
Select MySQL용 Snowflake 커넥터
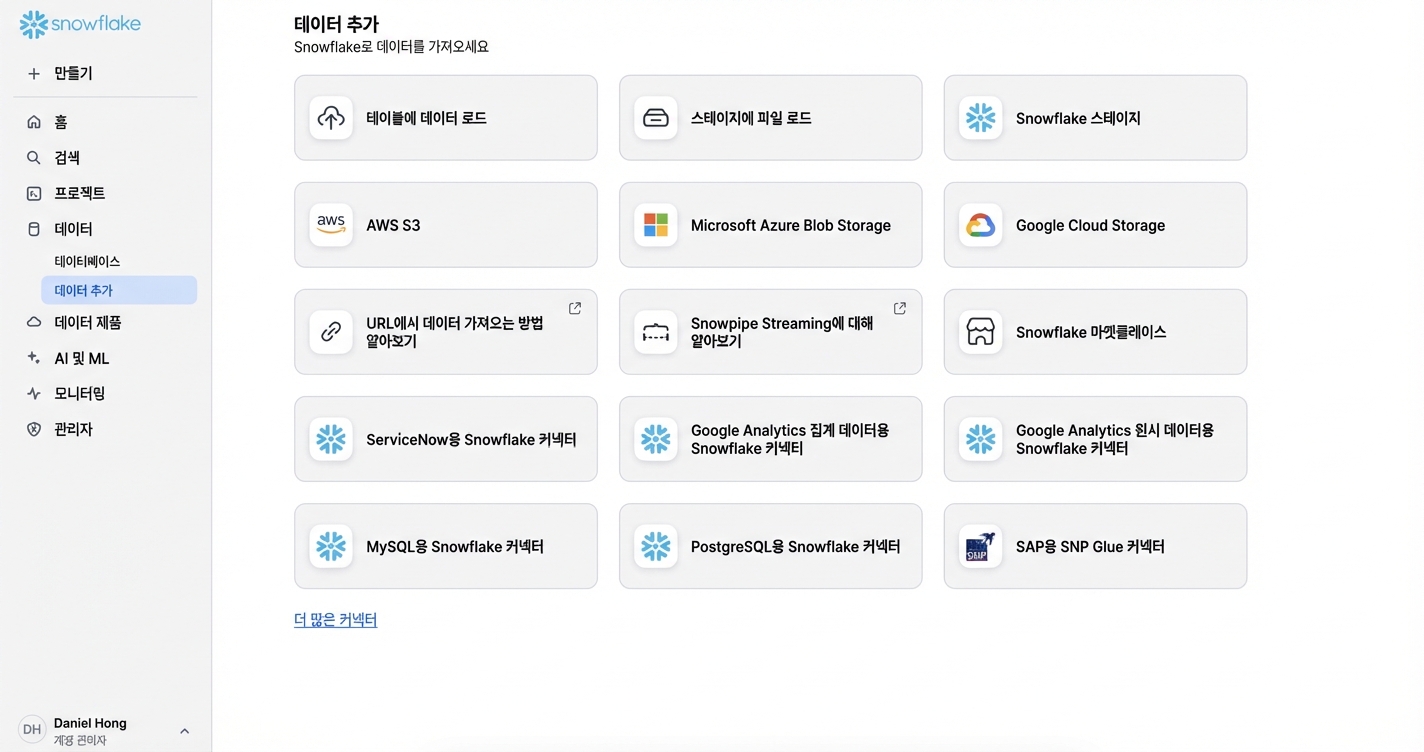pos(446,546)
